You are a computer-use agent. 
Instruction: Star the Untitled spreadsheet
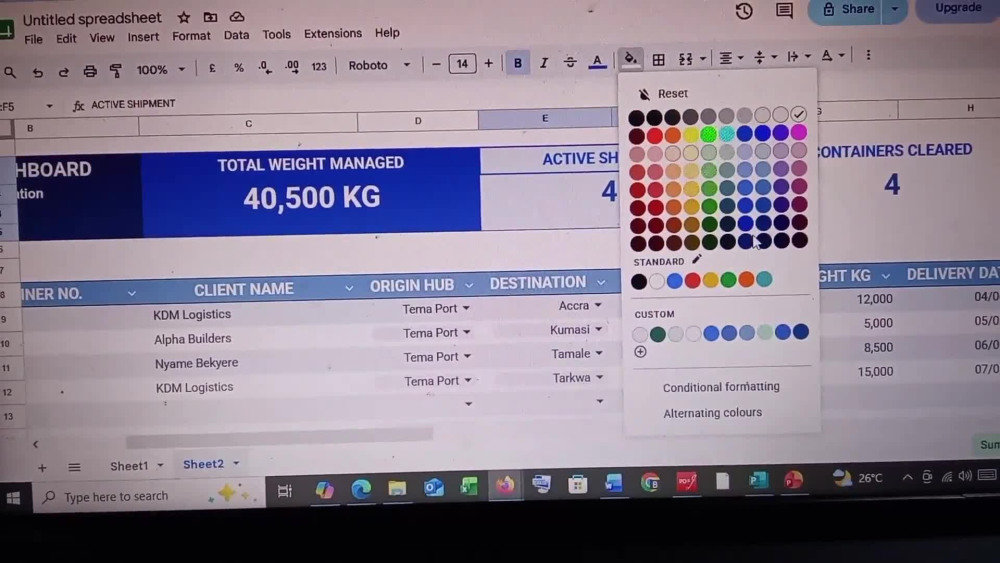[x=184, y=17]
